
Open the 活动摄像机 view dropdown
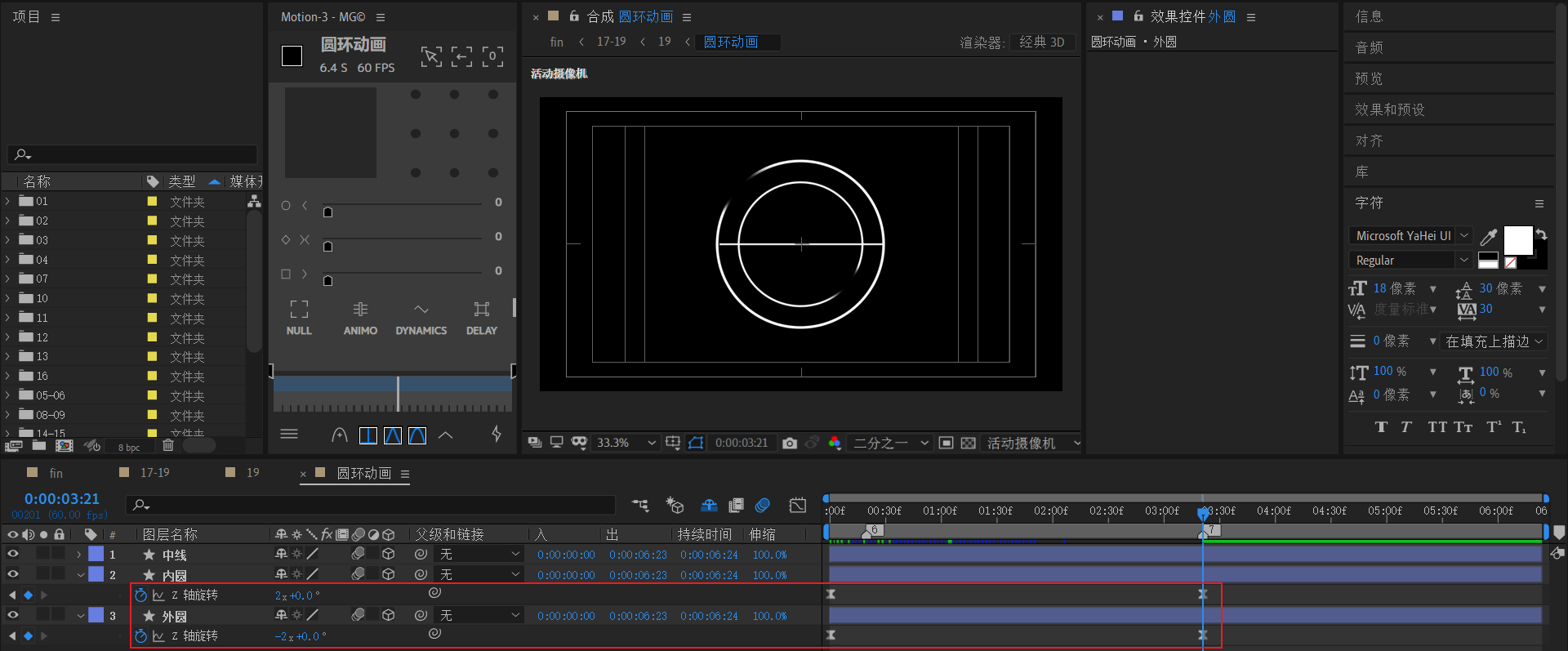1033,443
